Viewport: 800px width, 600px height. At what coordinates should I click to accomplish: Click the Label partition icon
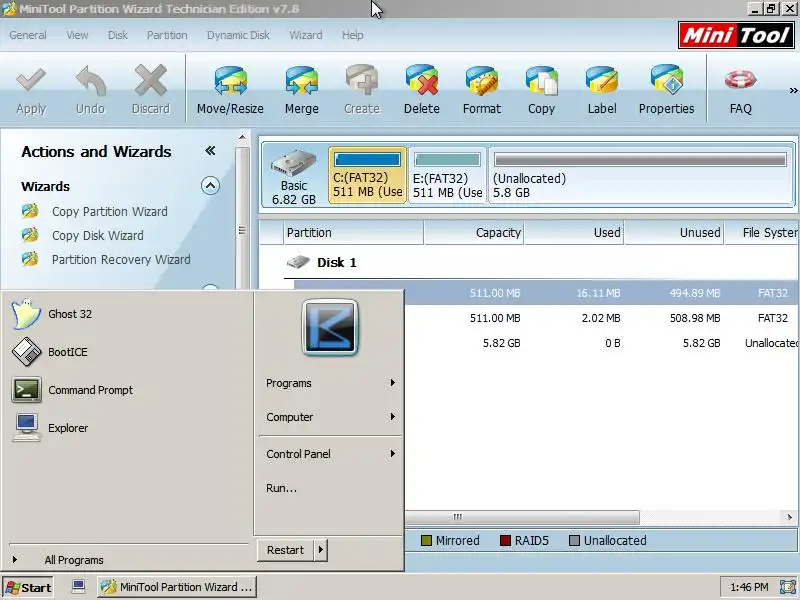coord(602,81)
